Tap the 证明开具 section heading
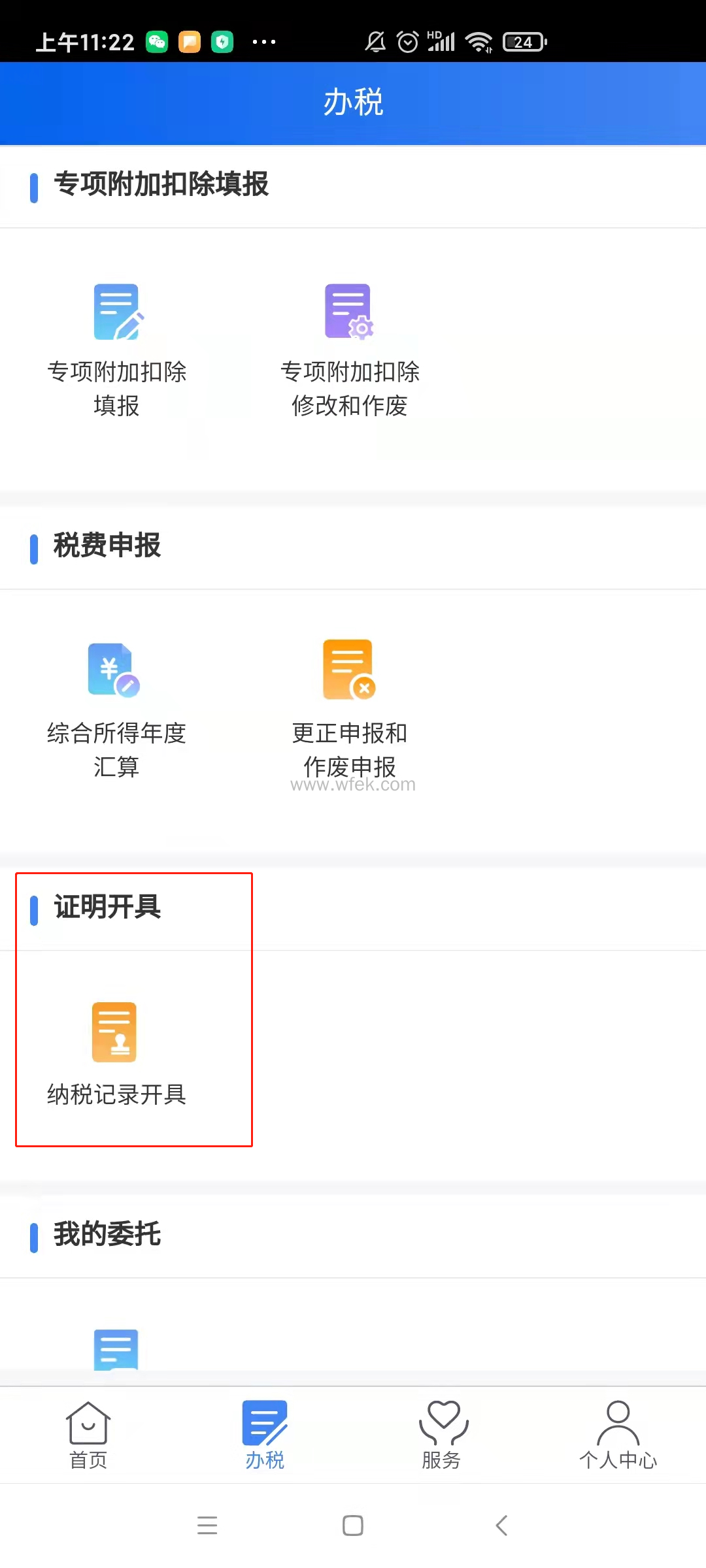Image resolution: width=706 pixels, height=1568 pixels. (x=107, y=907)
